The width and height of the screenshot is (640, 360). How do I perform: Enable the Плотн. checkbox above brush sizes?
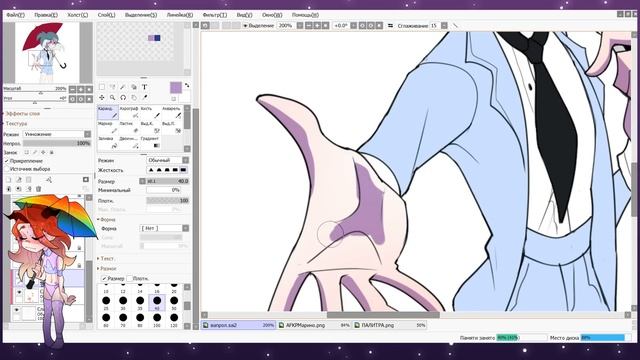[130, 278]
